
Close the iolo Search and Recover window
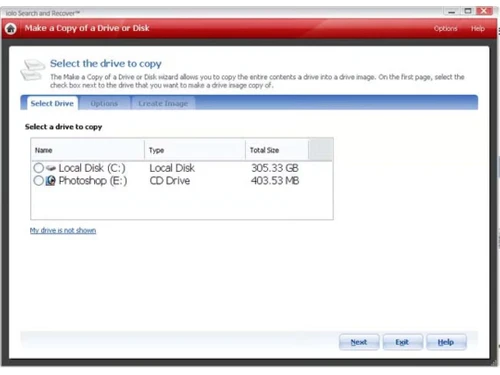484,11
